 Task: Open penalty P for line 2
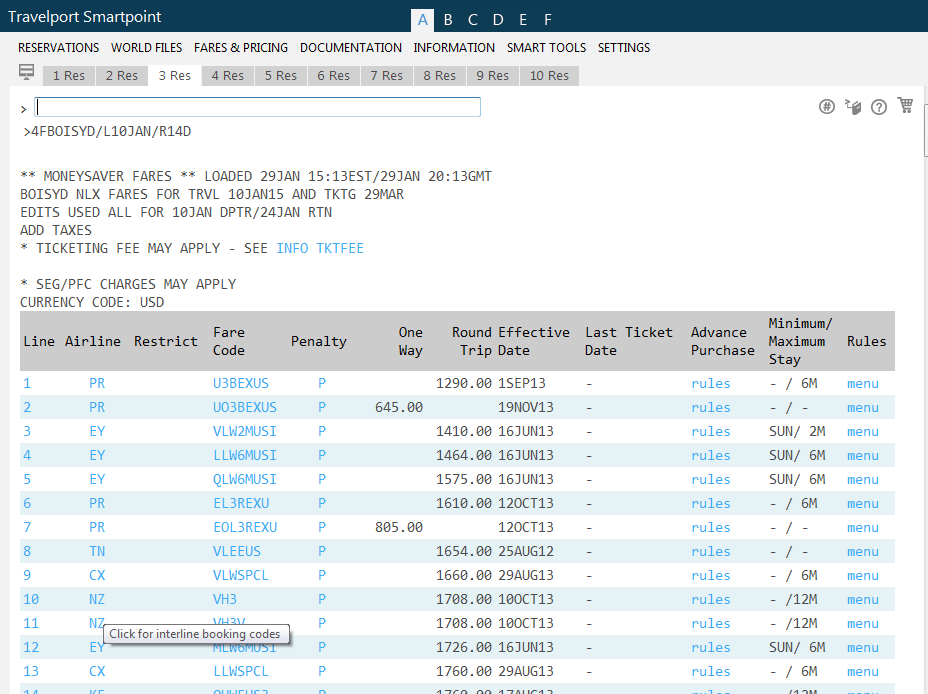(x=322, y=408)
